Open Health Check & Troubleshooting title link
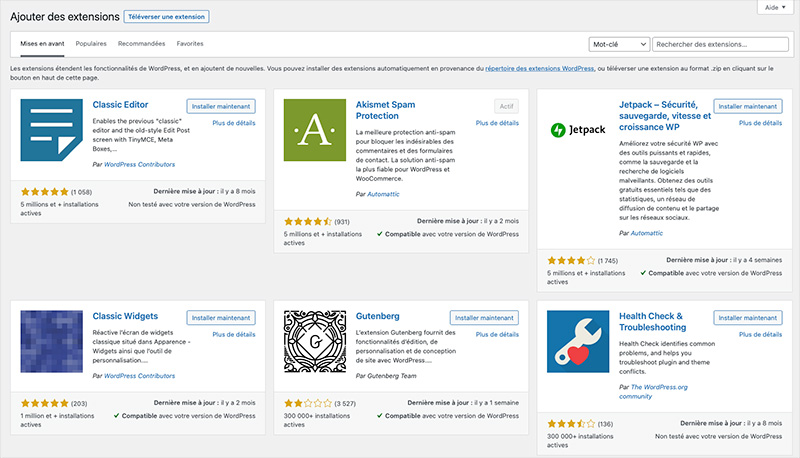Viewport: 800px width, 458px height. point(653,321)
